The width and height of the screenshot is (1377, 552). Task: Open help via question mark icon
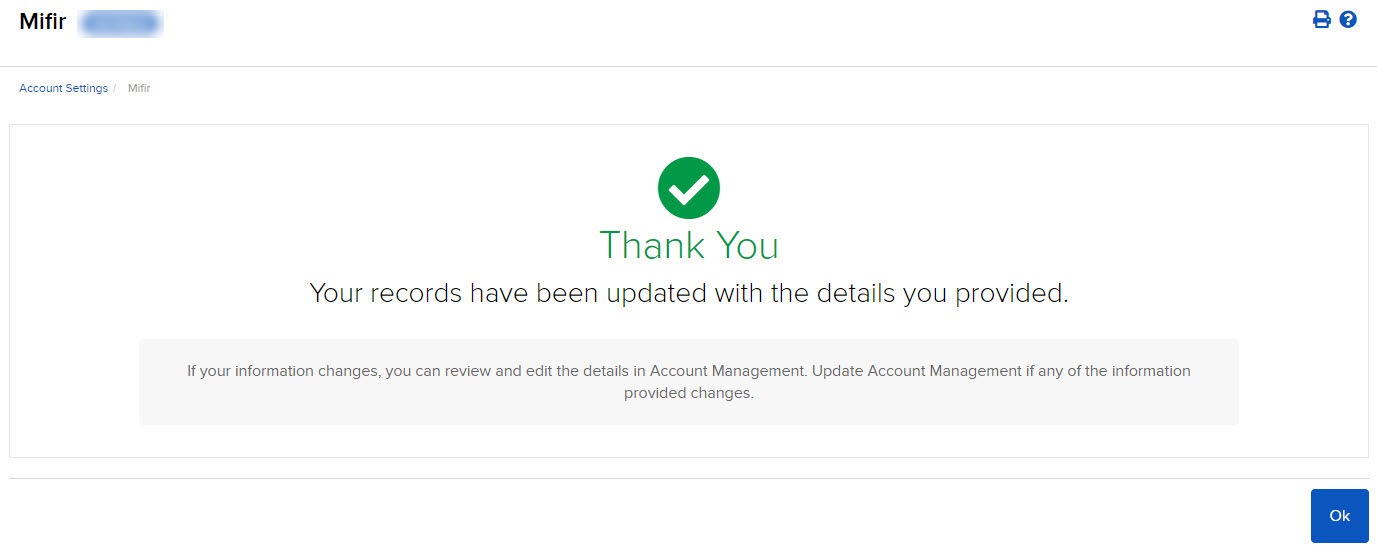[x=1348, y=20]
